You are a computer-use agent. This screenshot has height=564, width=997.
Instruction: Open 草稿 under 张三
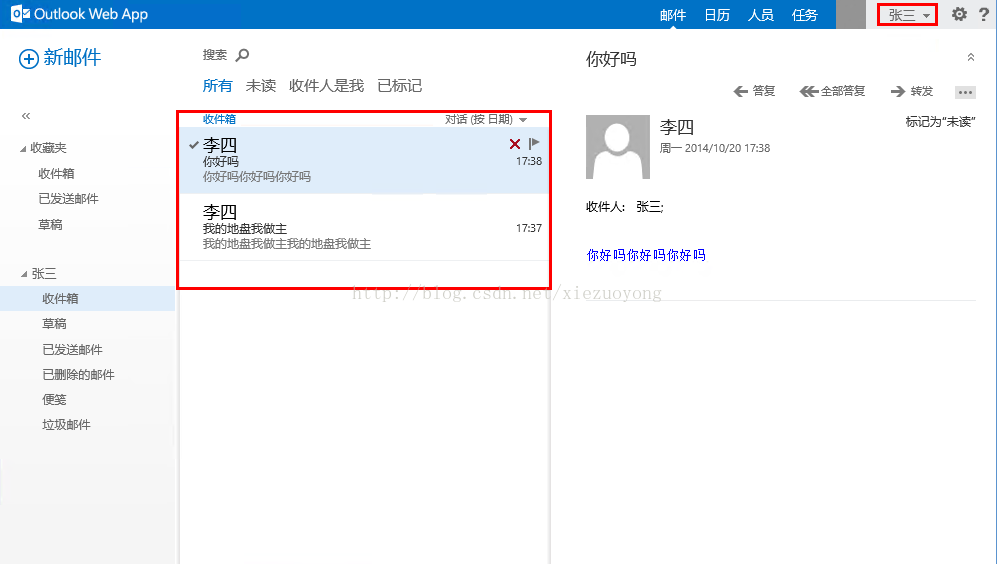[54, 324]
